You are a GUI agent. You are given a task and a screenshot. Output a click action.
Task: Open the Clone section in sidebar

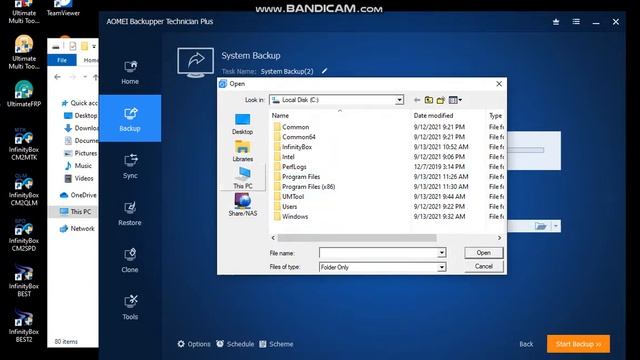(130, 260)
